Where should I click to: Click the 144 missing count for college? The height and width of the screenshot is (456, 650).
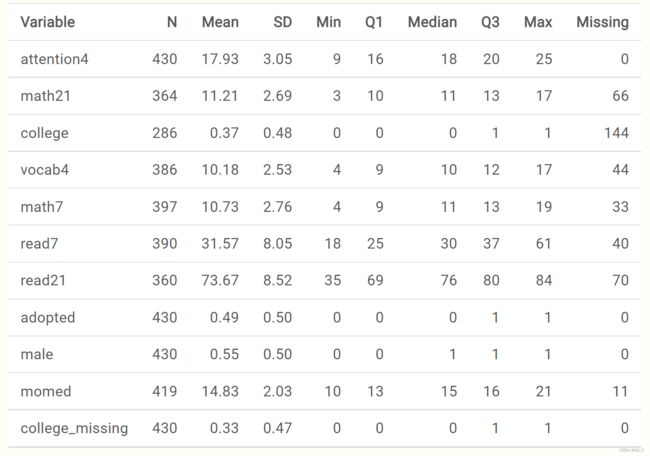coord(616,133)
